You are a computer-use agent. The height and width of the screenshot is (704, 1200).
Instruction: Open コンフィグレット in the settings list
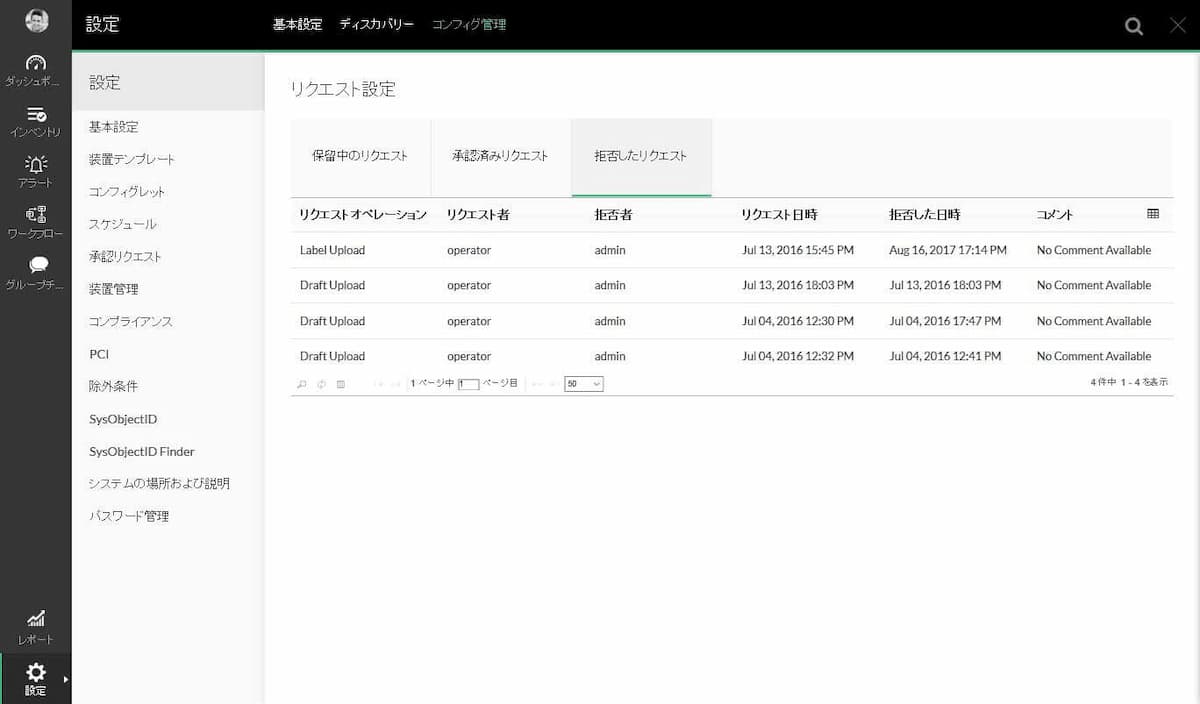(127, 192)
